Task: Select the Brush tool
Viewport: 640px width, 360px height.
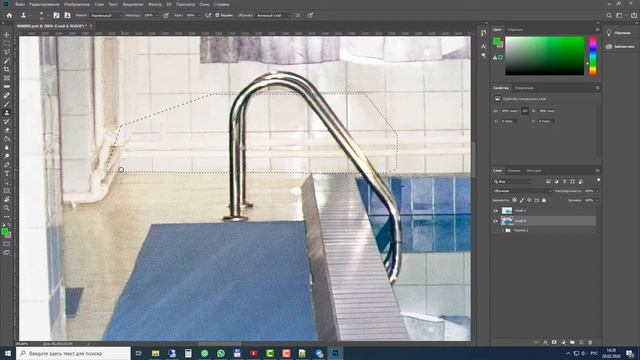Action: pyautogui.click(x=7, y=104)
